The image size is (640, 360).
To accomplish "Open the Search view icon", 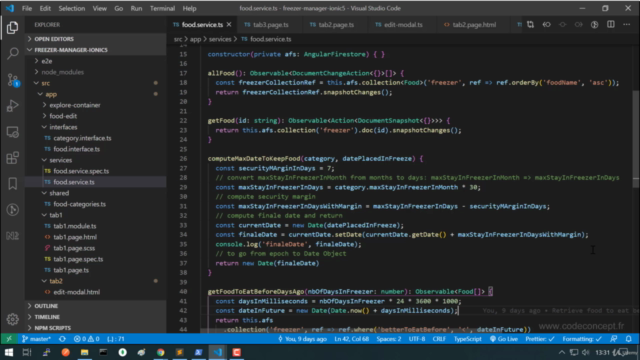I will point(13,53).
